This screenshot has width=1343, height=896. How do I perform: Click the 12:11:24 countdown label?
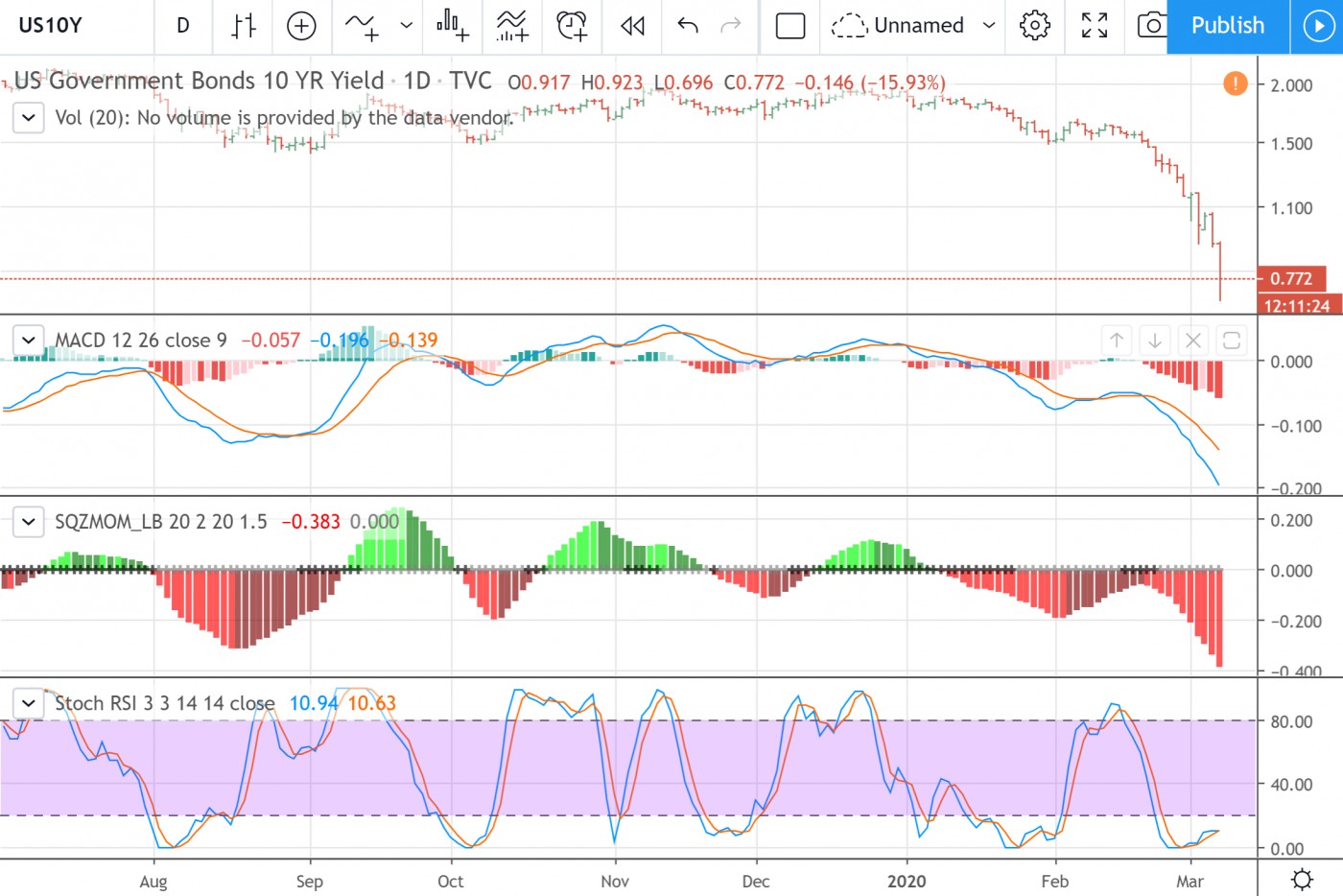click(1297, 306)
